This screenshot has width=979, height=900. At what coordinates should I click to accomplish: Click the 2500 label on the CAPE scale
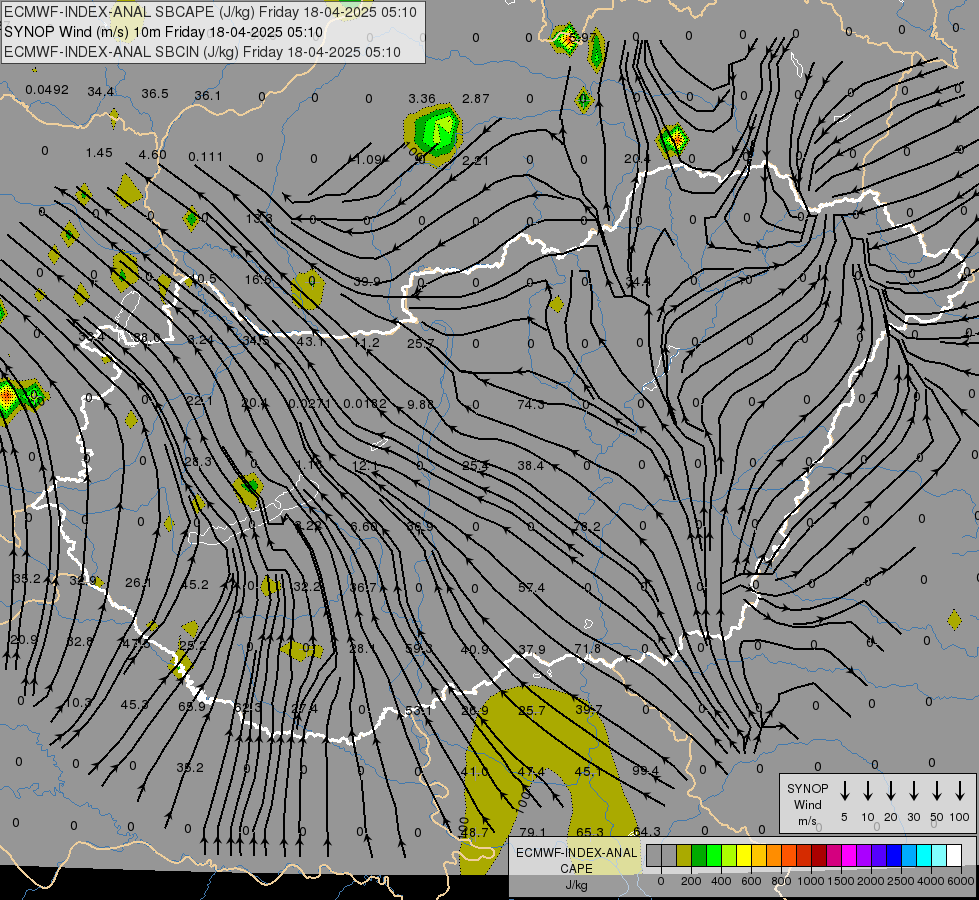coord(900,881)
